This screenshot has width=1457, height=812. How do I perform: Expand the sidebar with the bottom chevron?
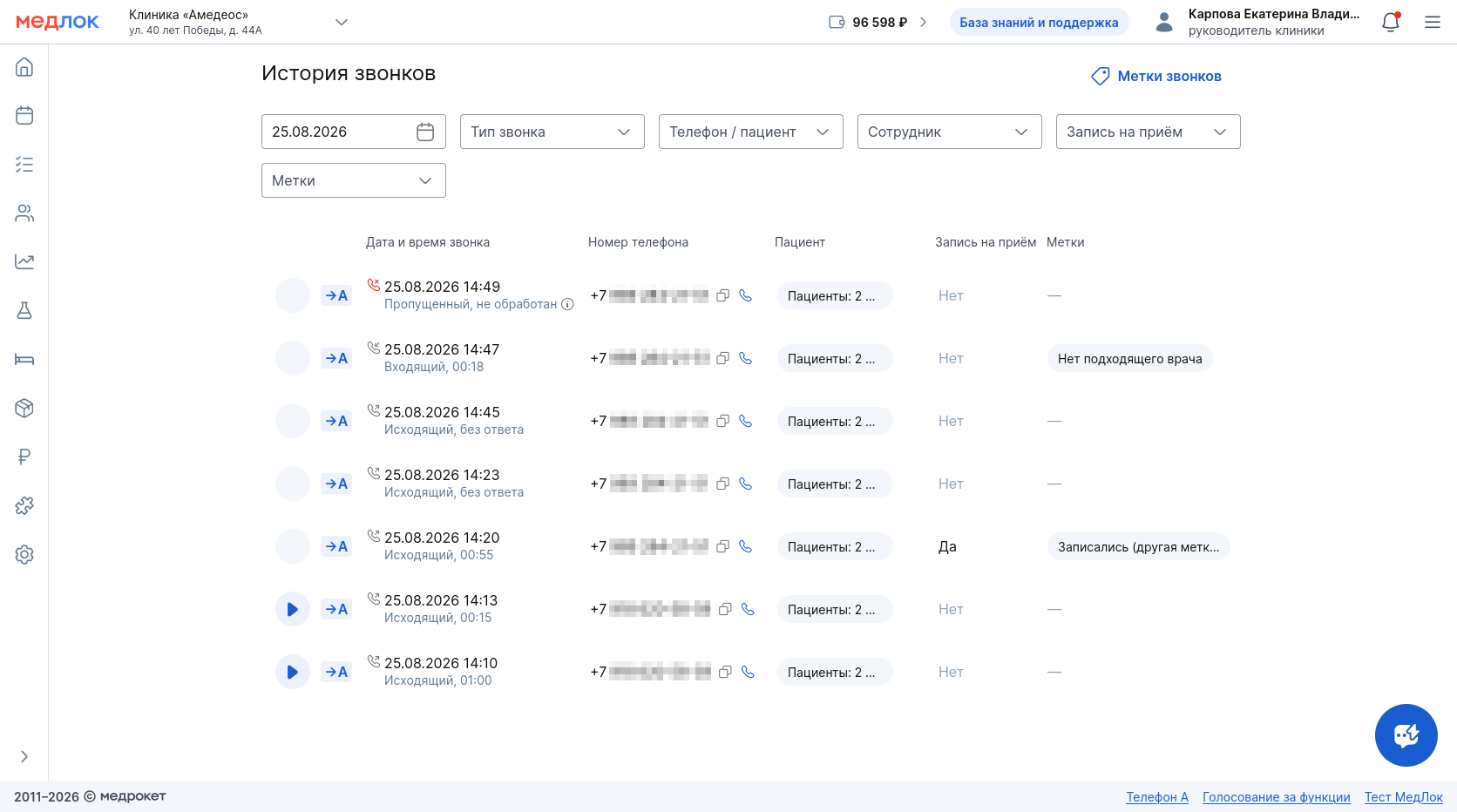(x=24, y=756)
